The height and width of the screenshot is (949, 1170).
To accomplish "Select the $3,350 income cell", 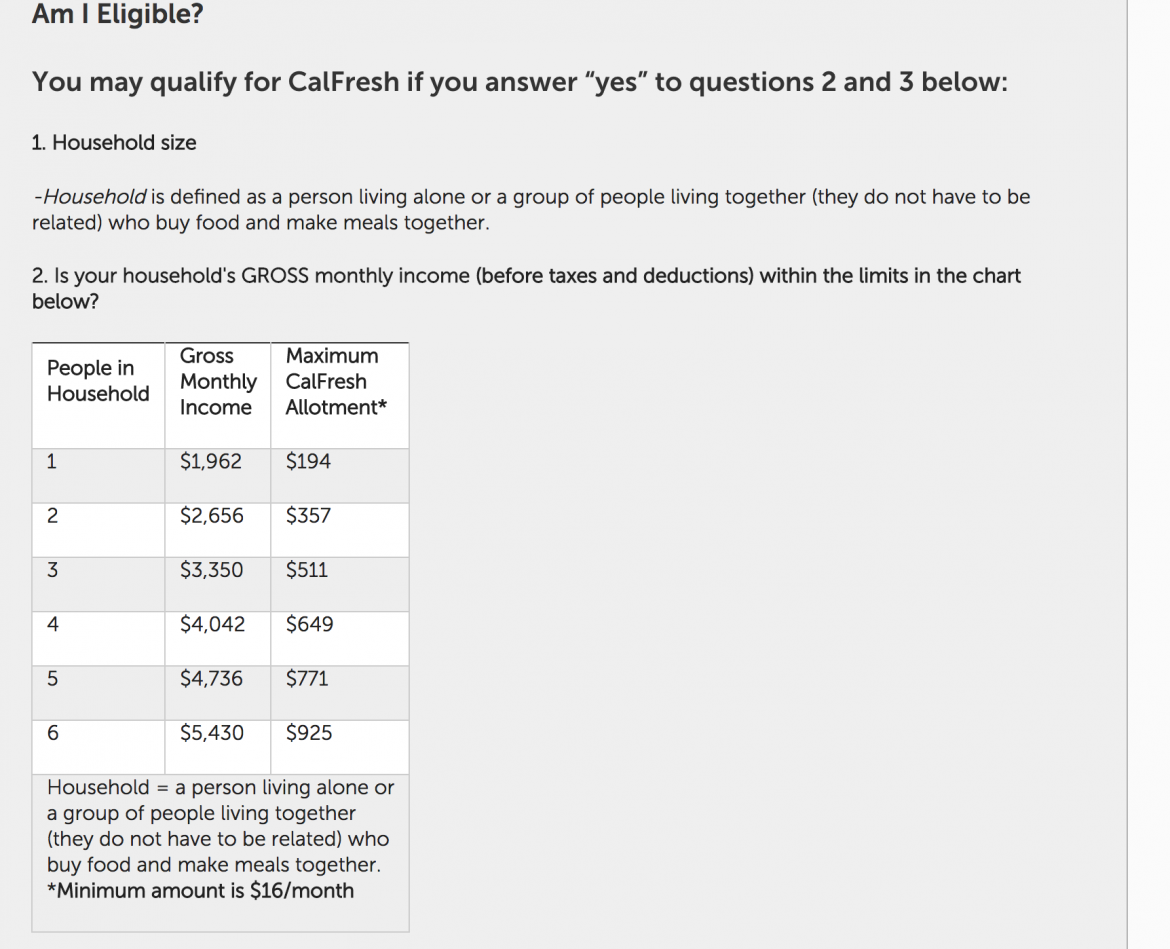I will (211, 570).
